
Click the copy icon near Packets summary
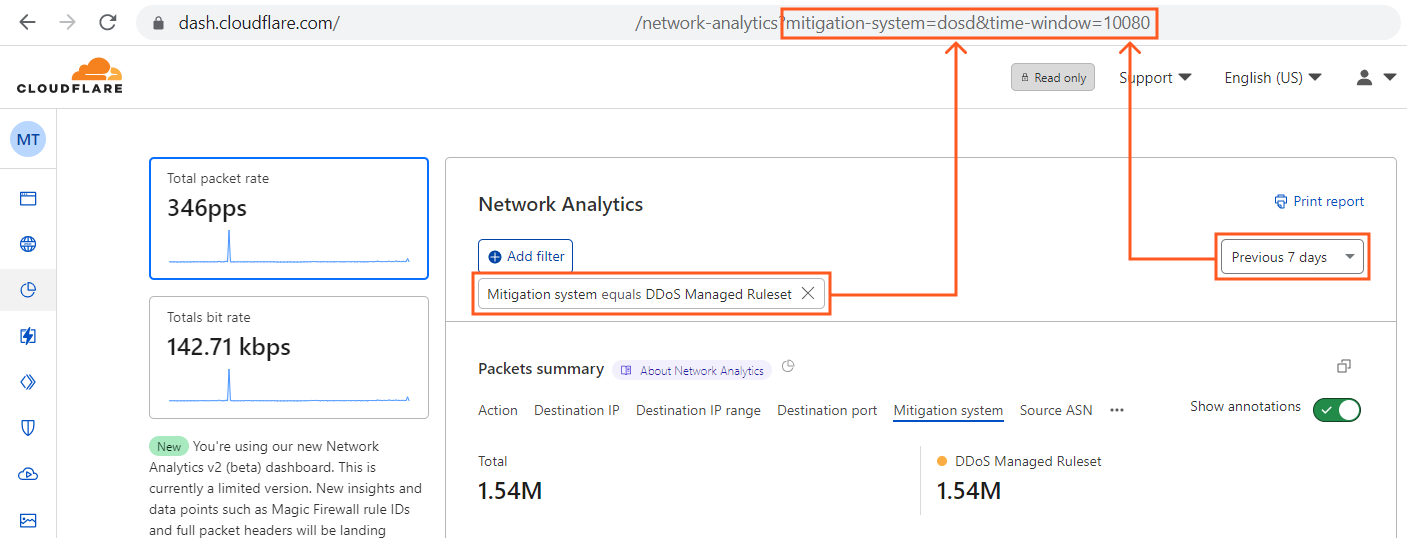coord(1344,367)
